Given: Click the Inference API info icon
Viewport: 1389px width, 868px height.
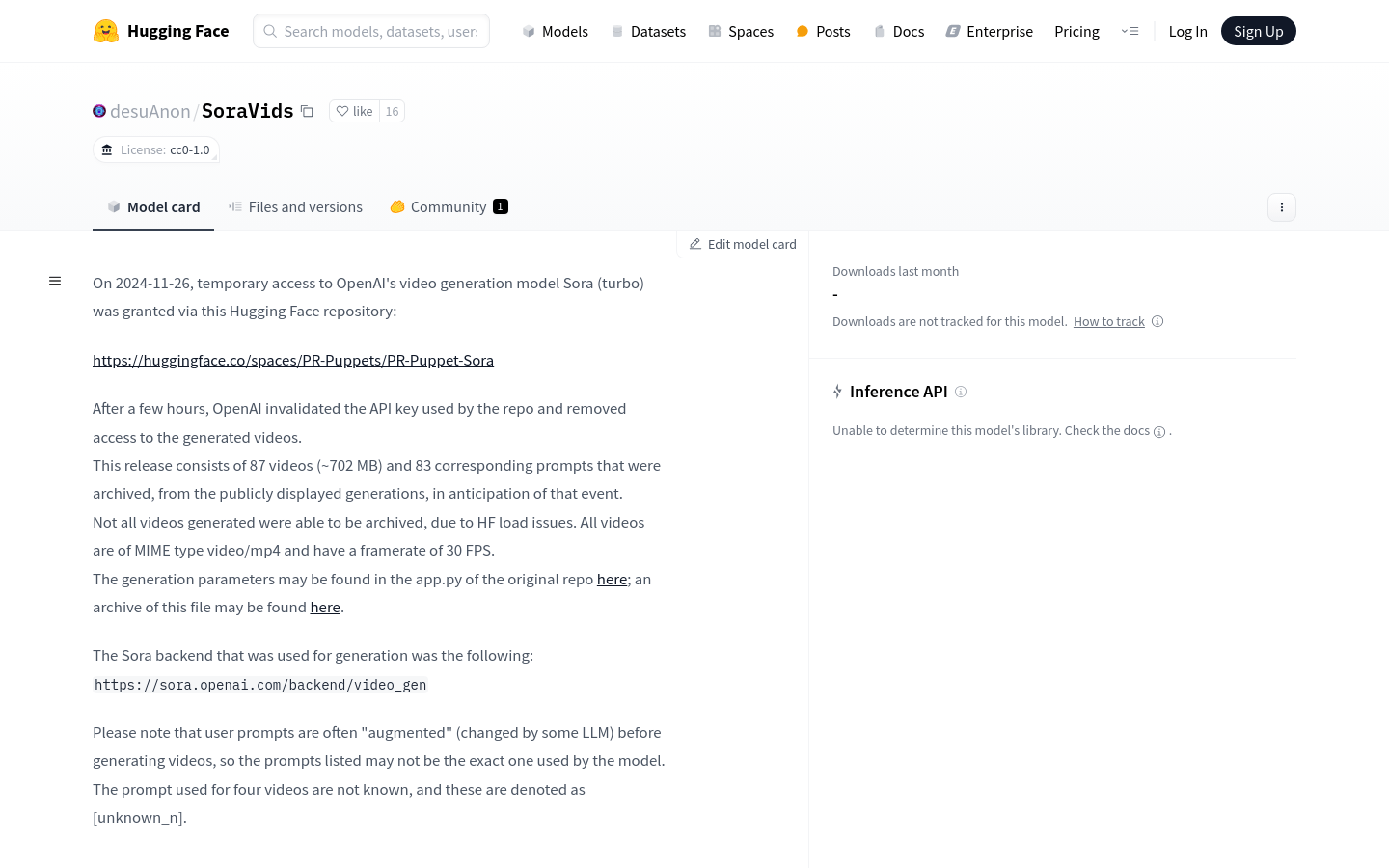Looking at the screenshot, I should 961,392.
